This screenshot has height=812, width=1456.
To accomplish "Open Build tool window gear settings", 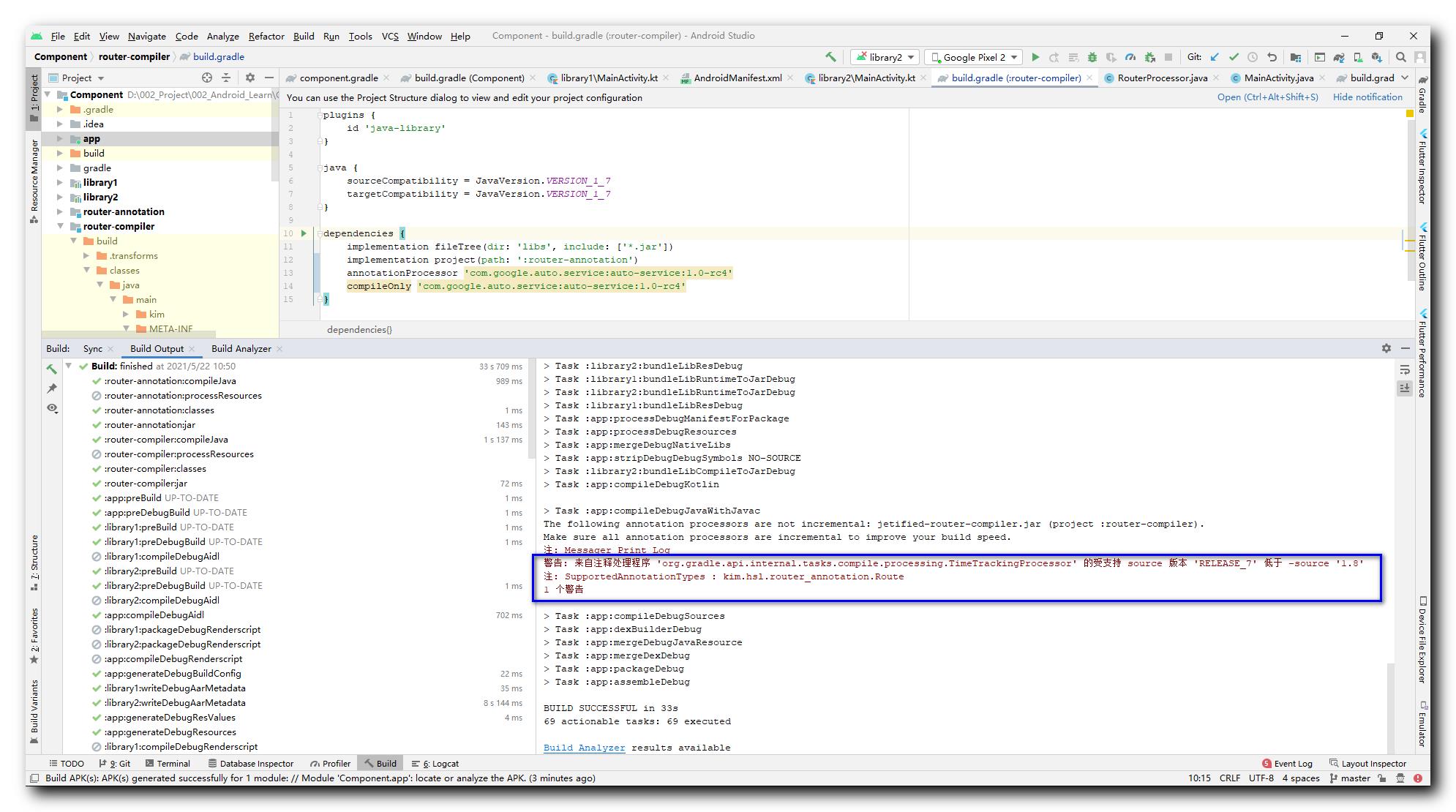I will point(1386,348).
